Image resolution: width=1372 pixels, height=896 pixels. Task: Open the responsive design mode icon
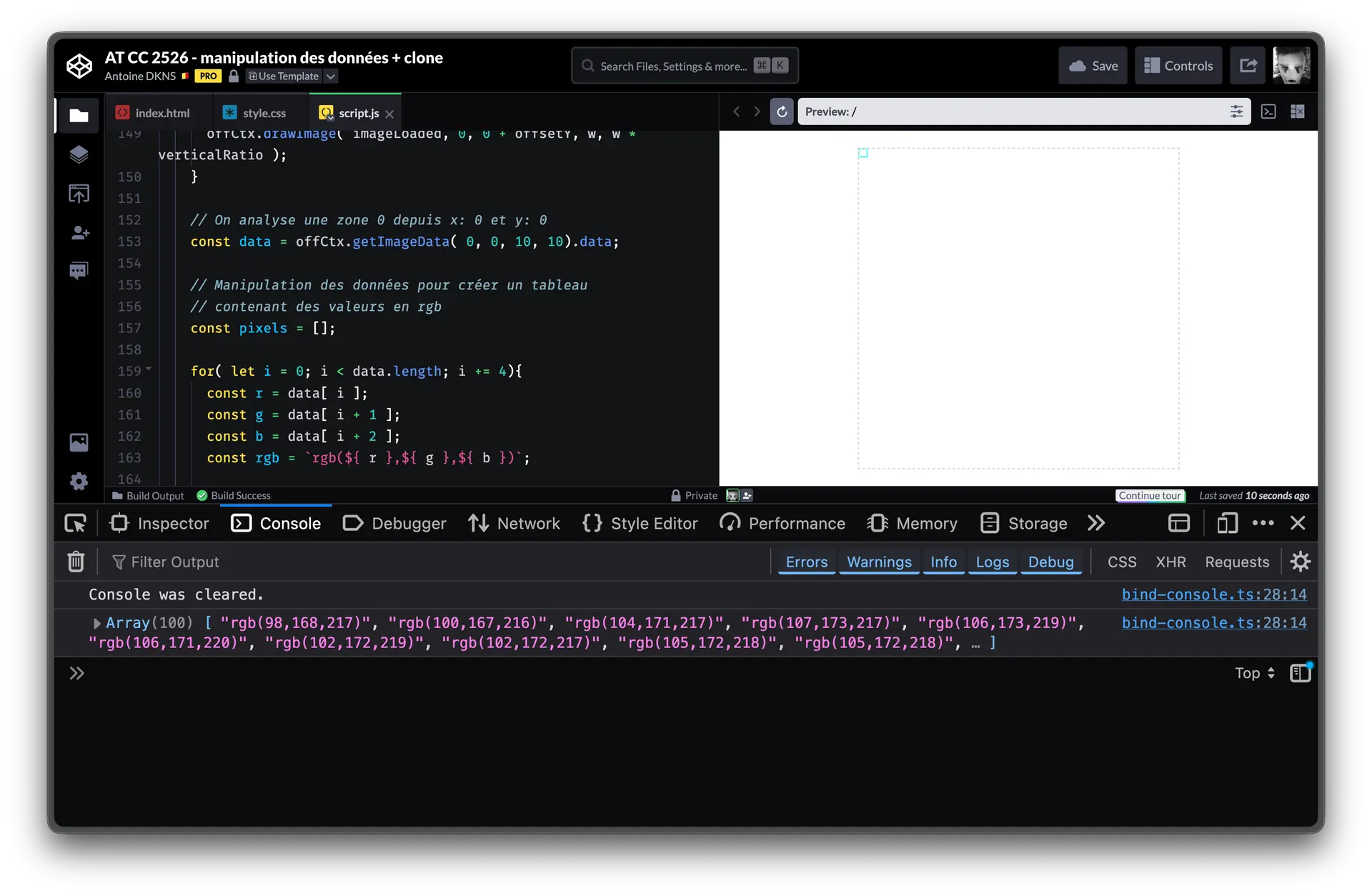click(x=1227, y=523)
